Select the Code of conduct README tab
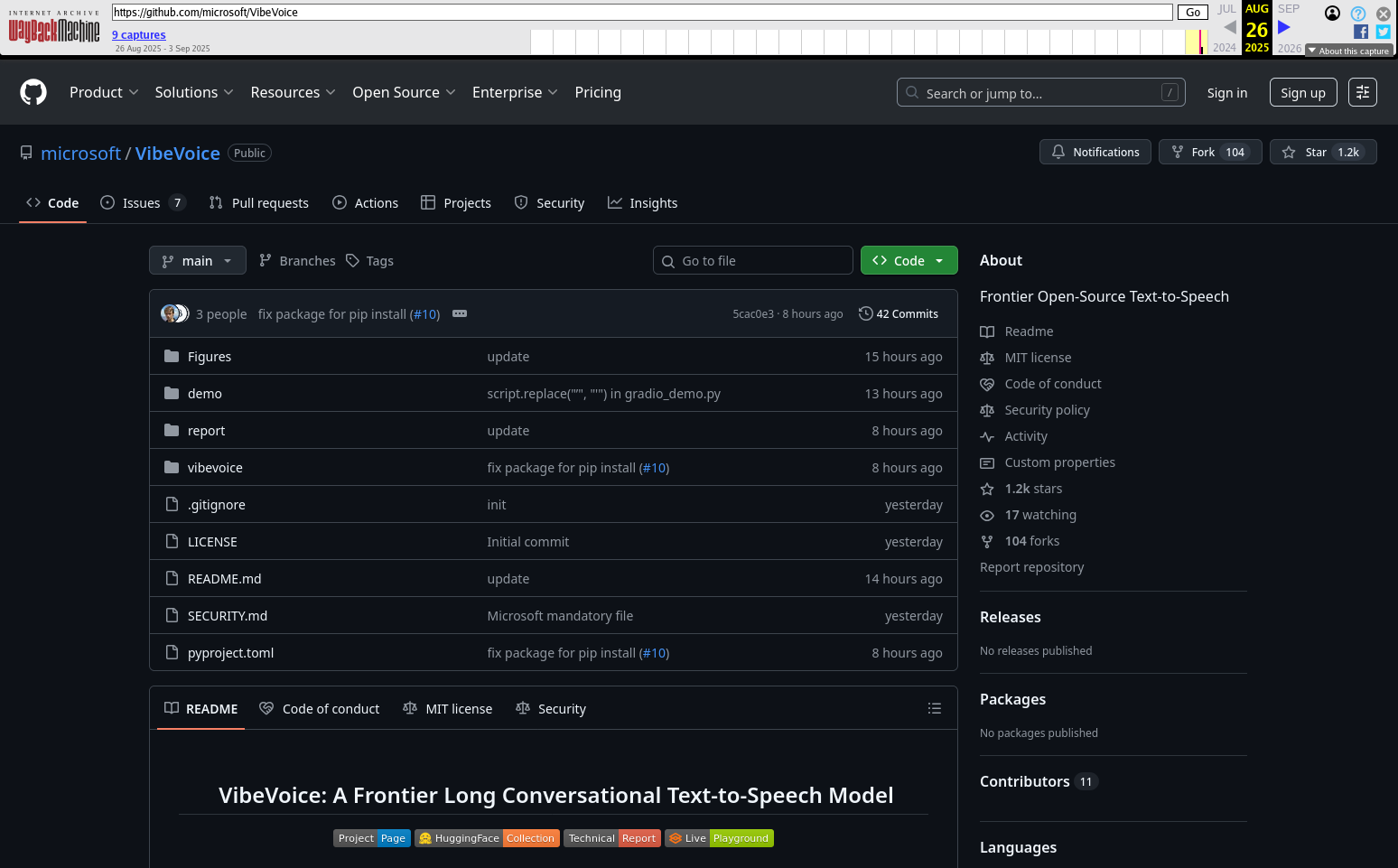This screenshot has height=868, width=1398. (320, 709)
